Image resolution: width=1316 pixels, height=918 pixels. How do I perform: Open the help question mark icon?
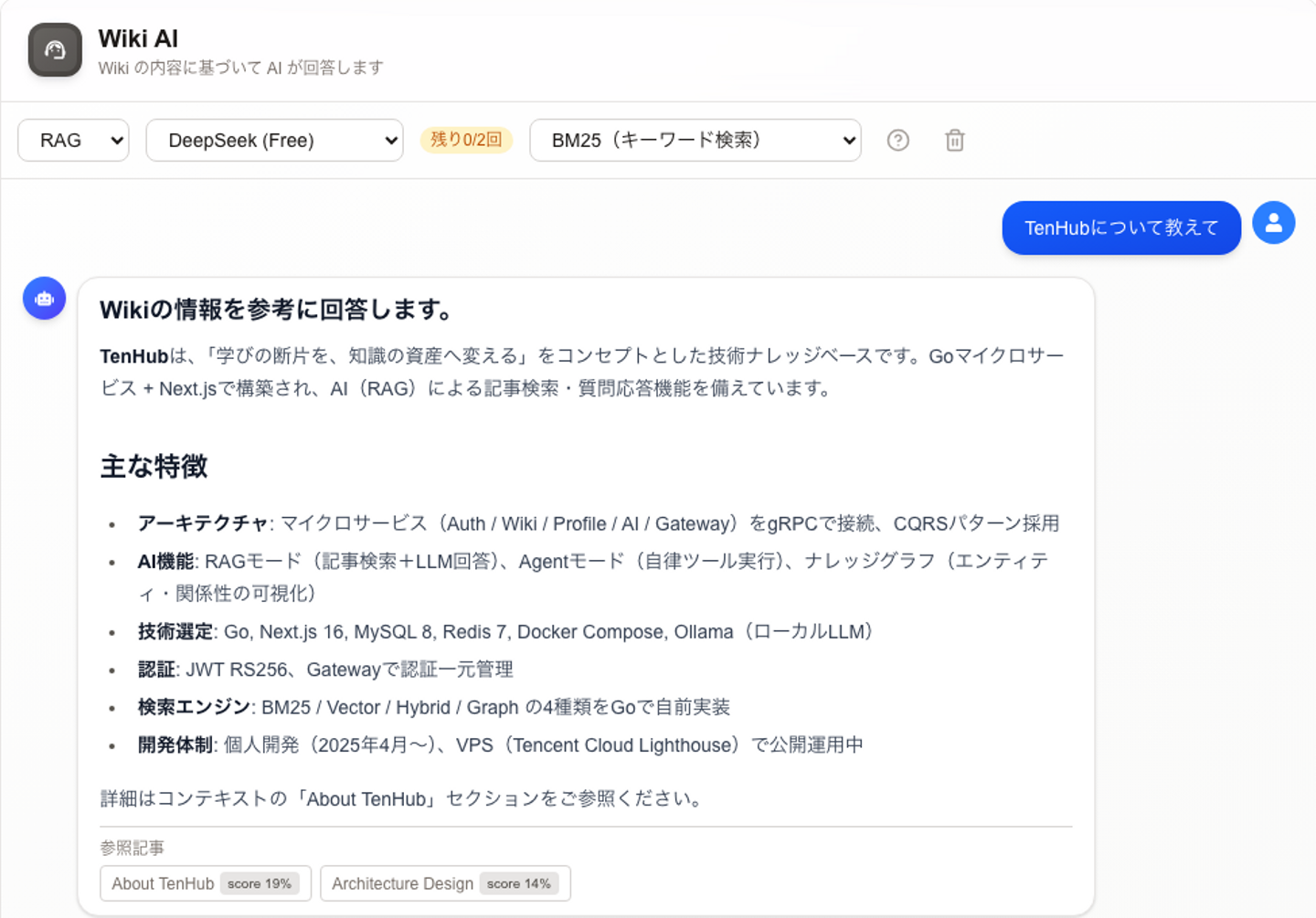[898, 140]
